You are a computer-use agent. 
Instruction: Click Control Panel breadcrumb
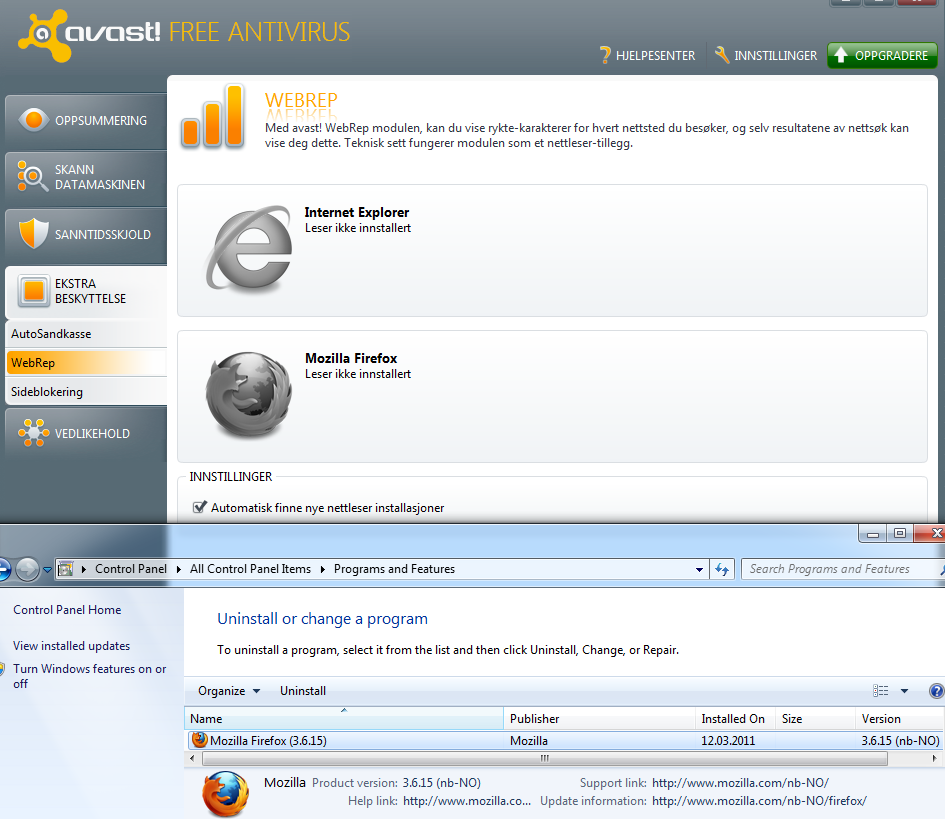click(131, 569)
